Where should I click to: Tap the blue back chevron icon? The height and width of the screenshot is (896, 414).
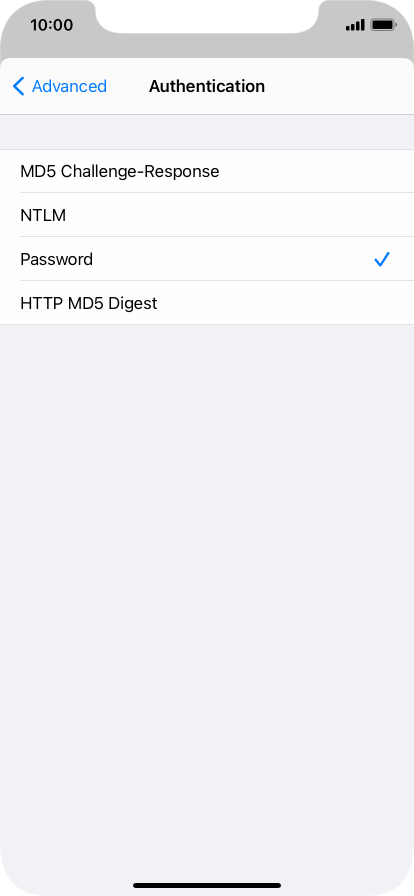coord(18,86)
